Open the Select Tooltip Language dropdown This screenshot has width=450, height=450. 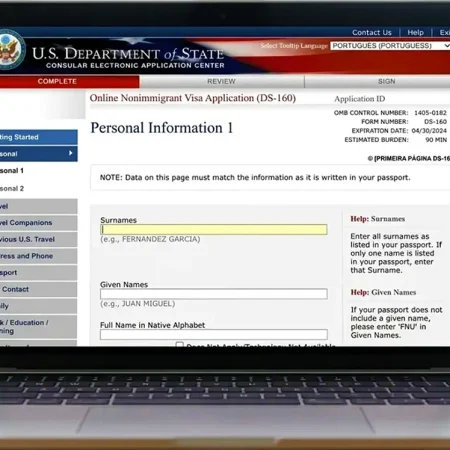(390, 46)
